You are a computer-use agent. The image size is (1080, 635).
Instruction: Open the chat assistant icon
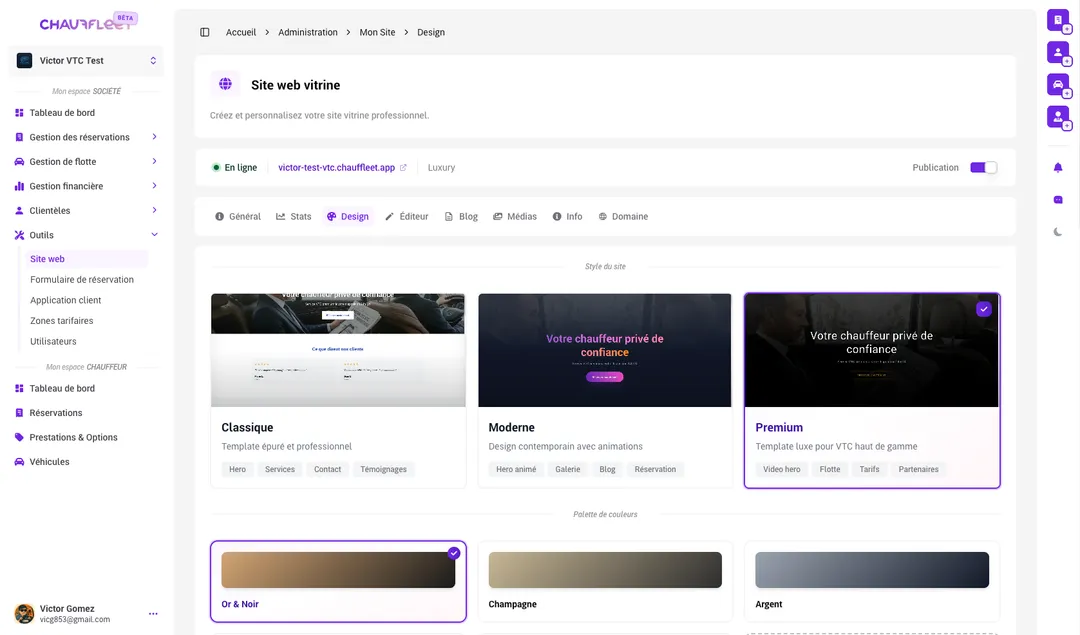pyautogui.click(x=1058, y=200)
